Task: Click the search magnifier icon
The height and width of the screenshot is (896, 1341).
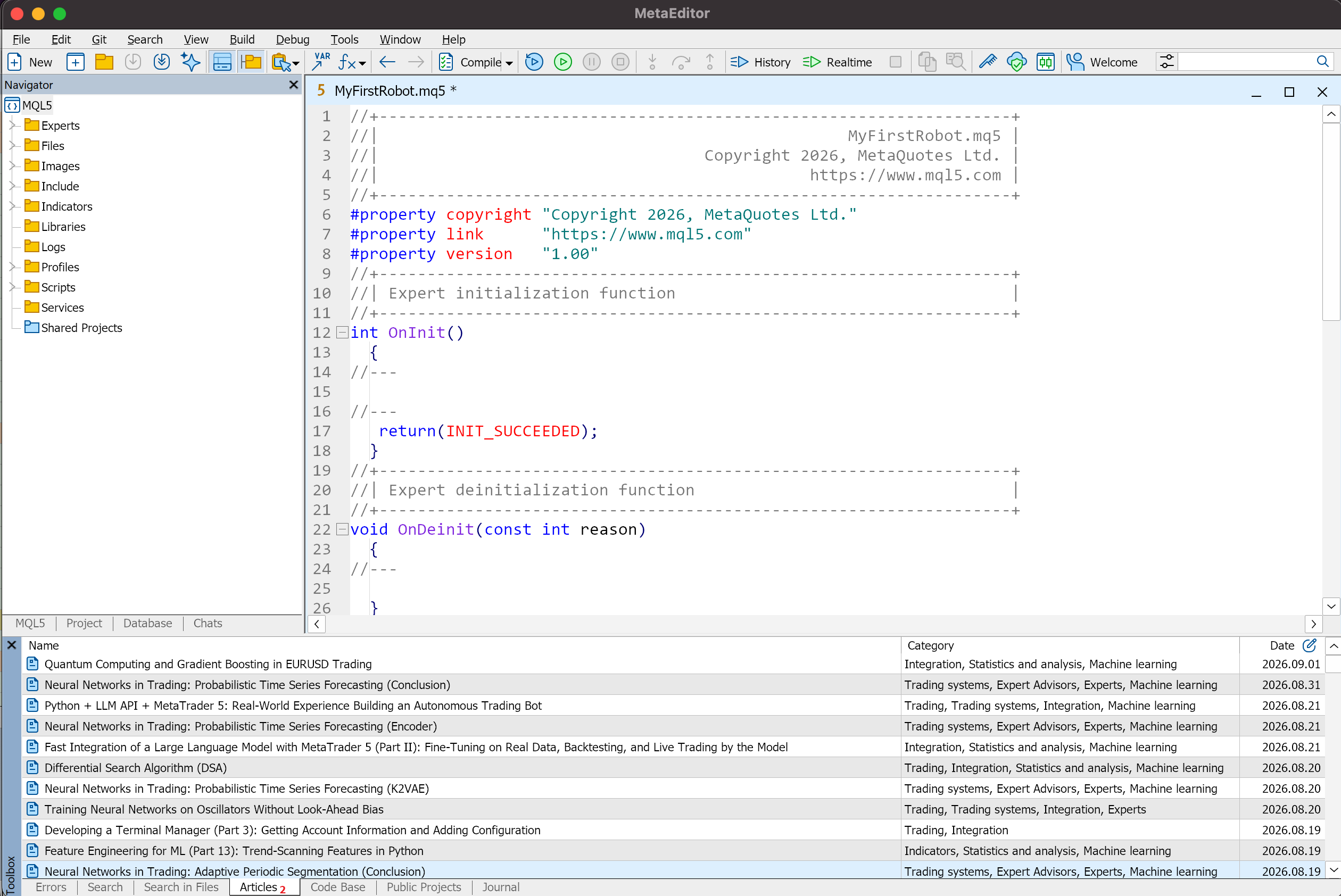Action: (x=1322, y=62)
